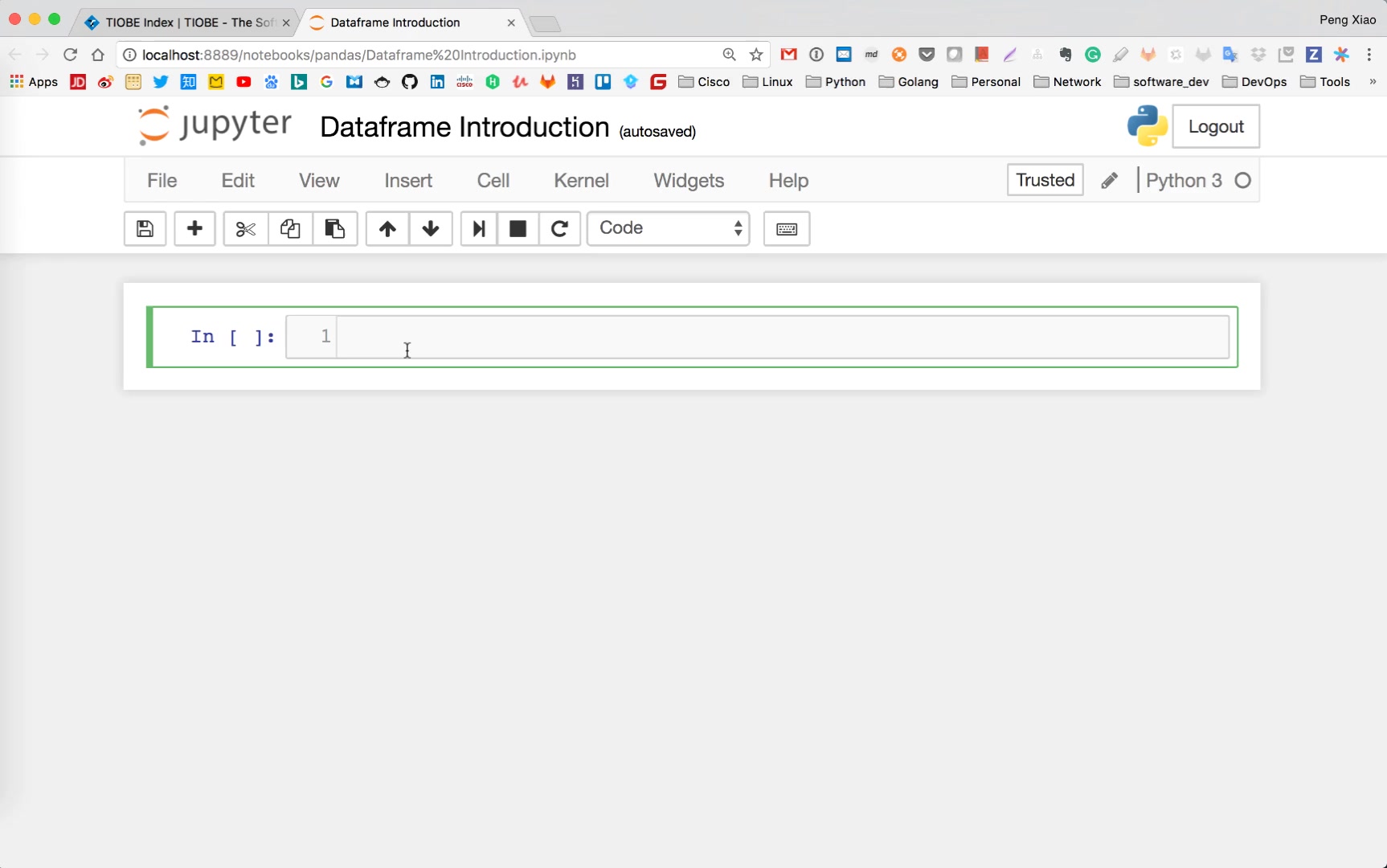Open the Cell menu

pos(493,181)
